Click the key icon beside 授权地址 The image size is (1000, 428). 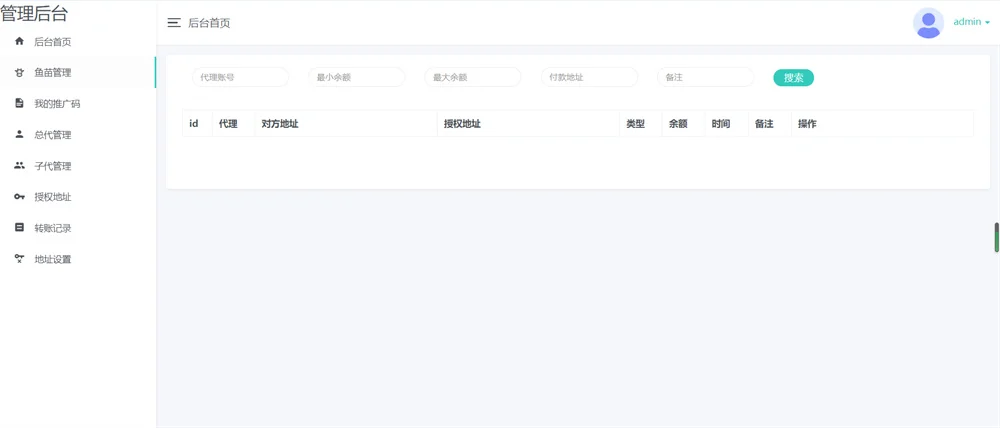[19, 197]
